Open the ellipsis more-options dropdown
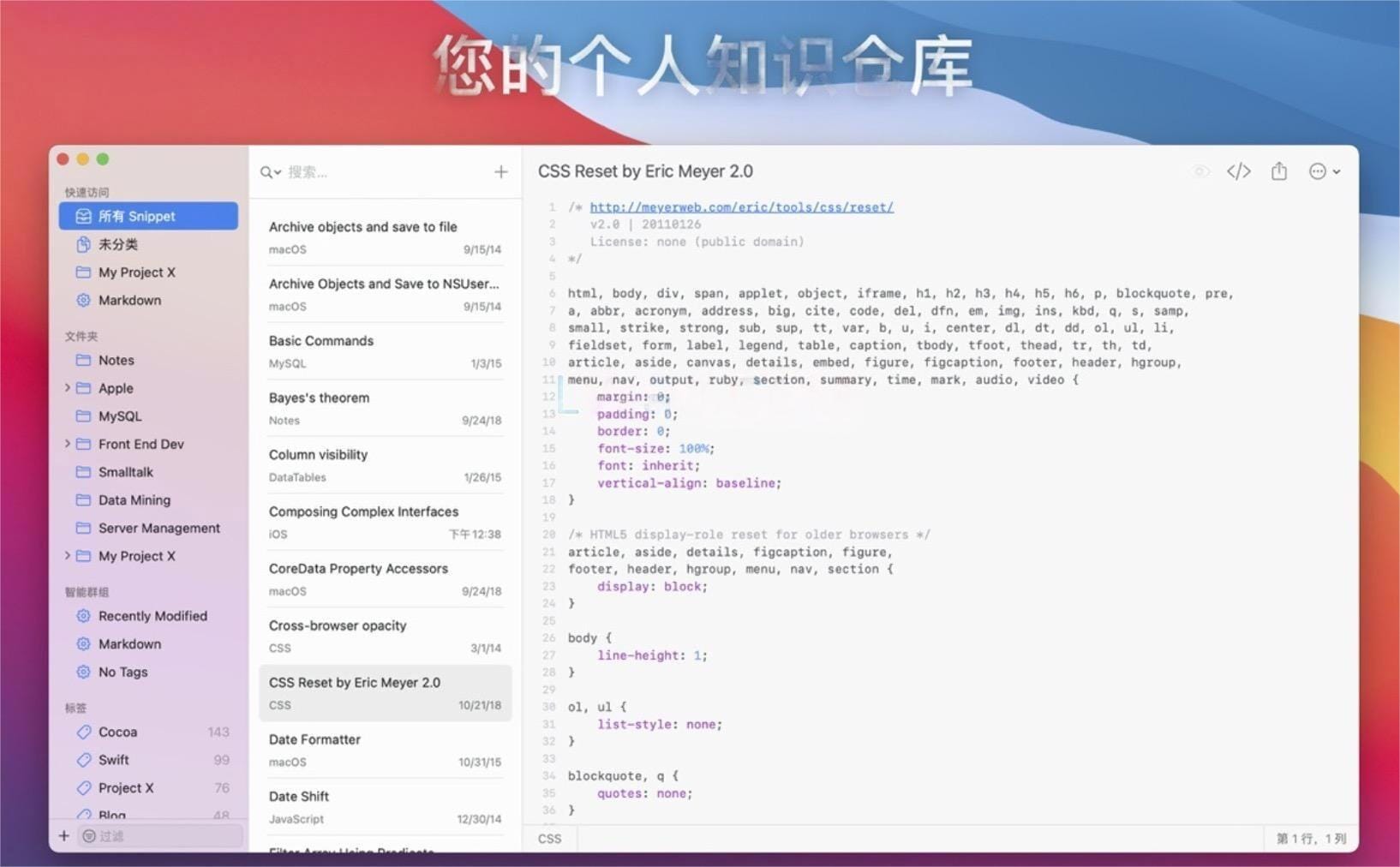 pos(1324,171)
